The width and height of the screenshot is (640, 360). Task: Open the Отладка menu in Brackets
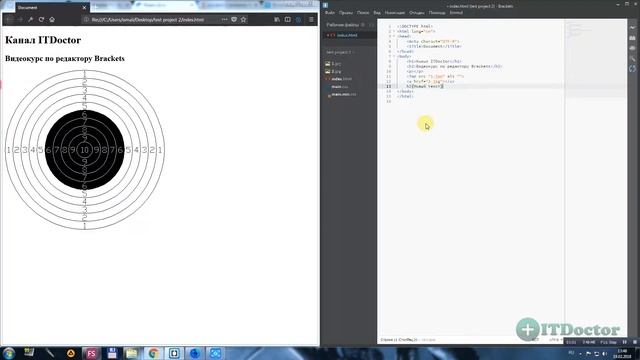pos(417,13)
